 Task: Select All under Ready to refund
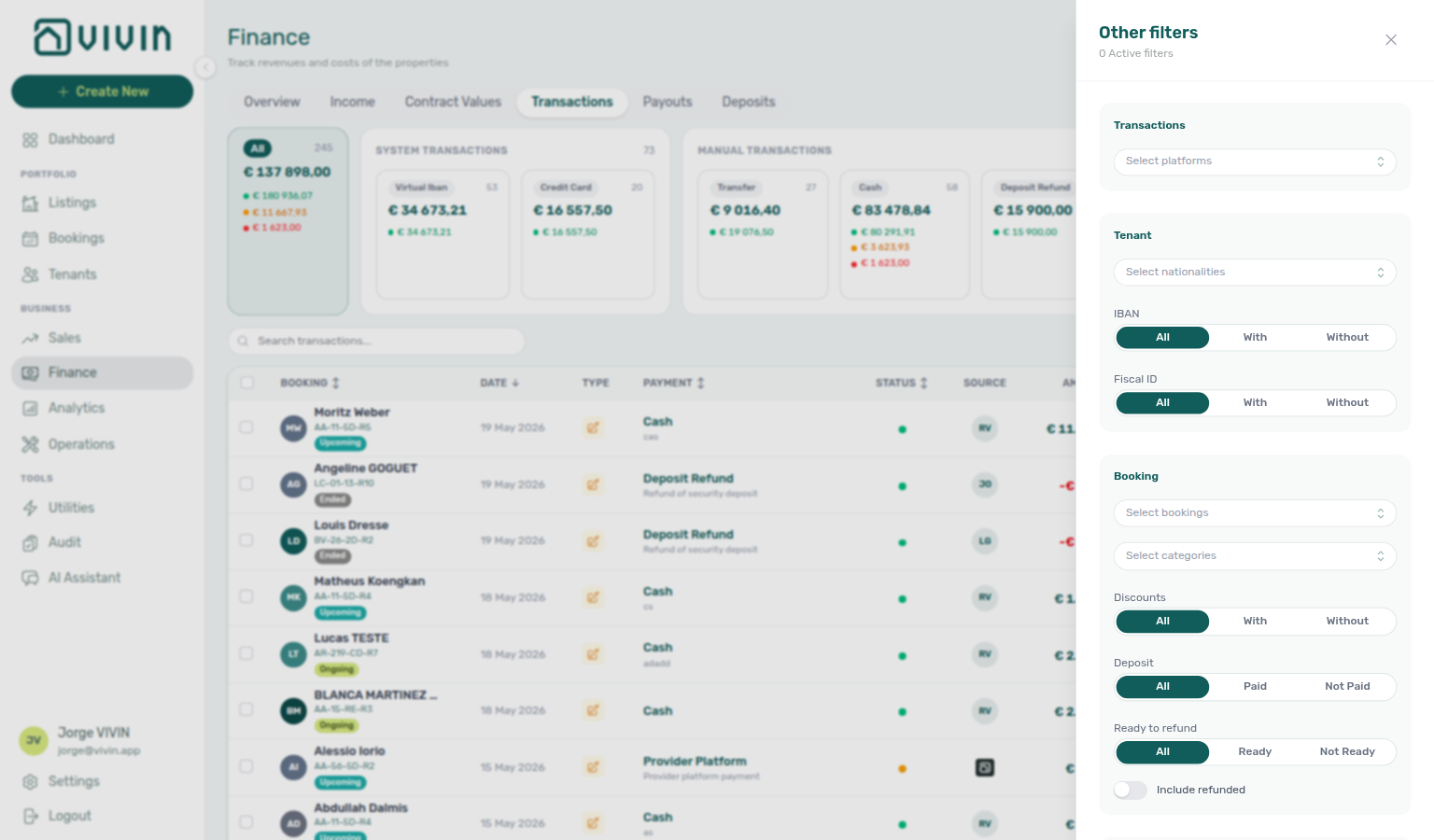point(1162,752)
